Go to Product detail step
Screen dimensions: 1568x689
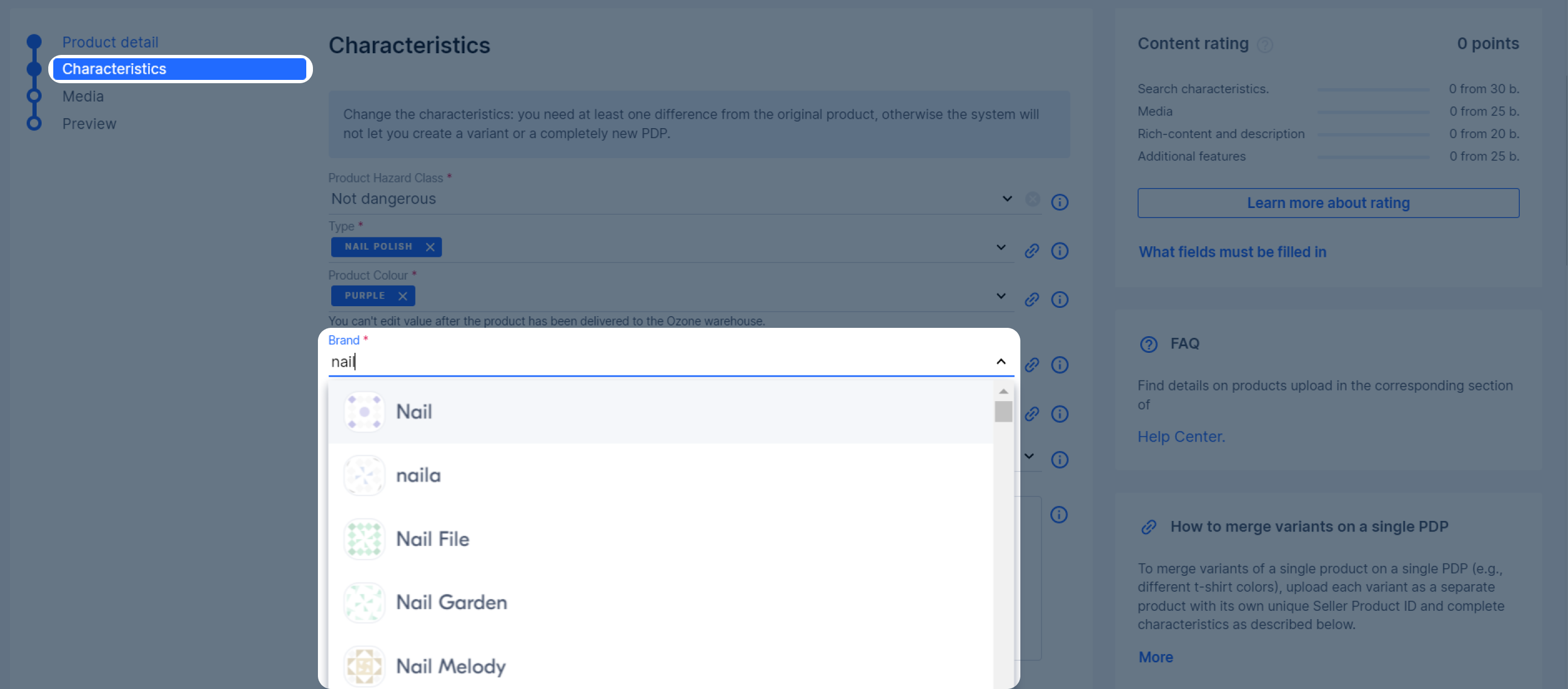[x=110, y=42]
